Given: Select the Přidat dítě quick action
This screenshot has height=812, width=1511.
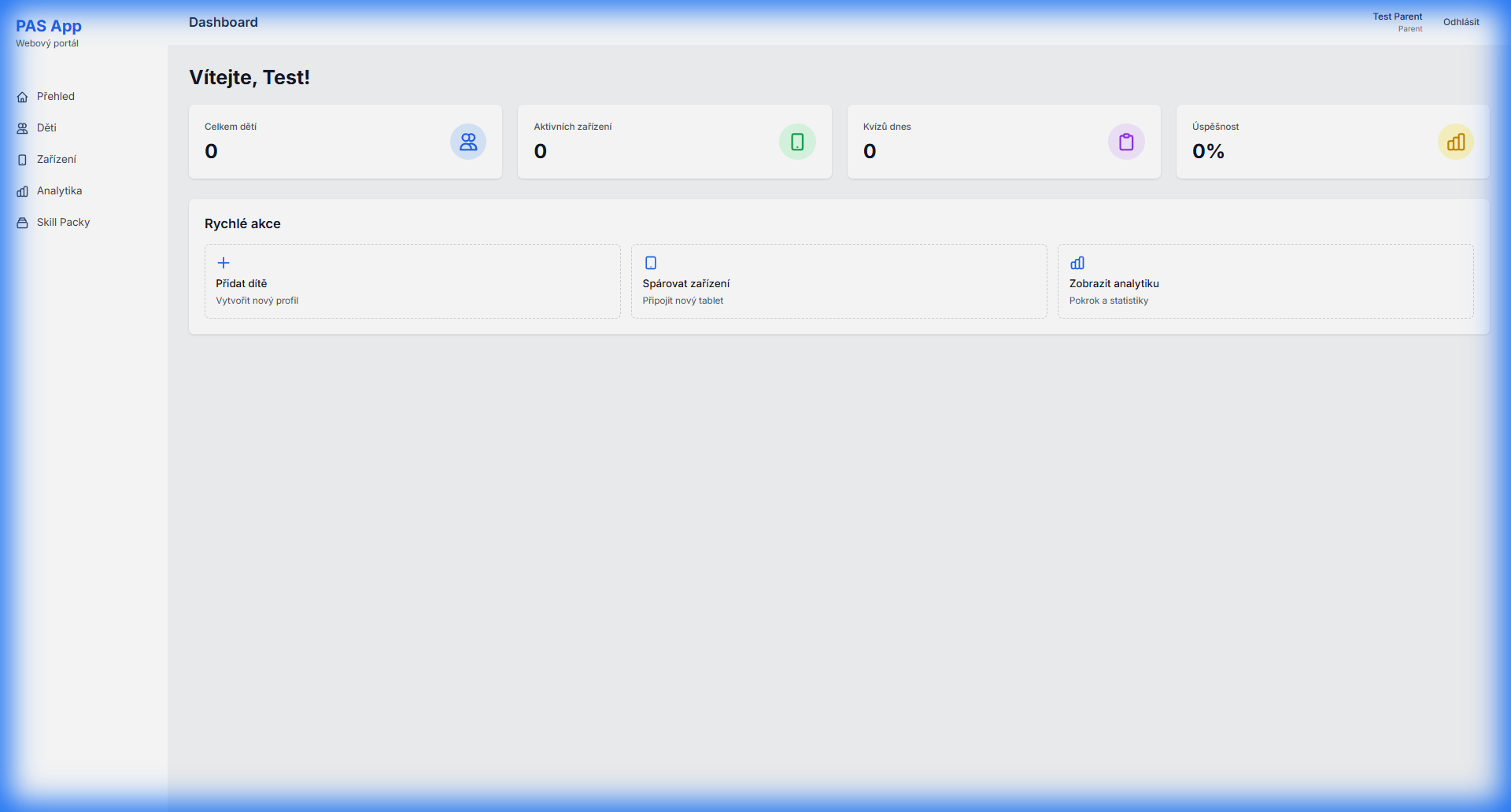Looking at the screenshot, I should pos(412,281).
